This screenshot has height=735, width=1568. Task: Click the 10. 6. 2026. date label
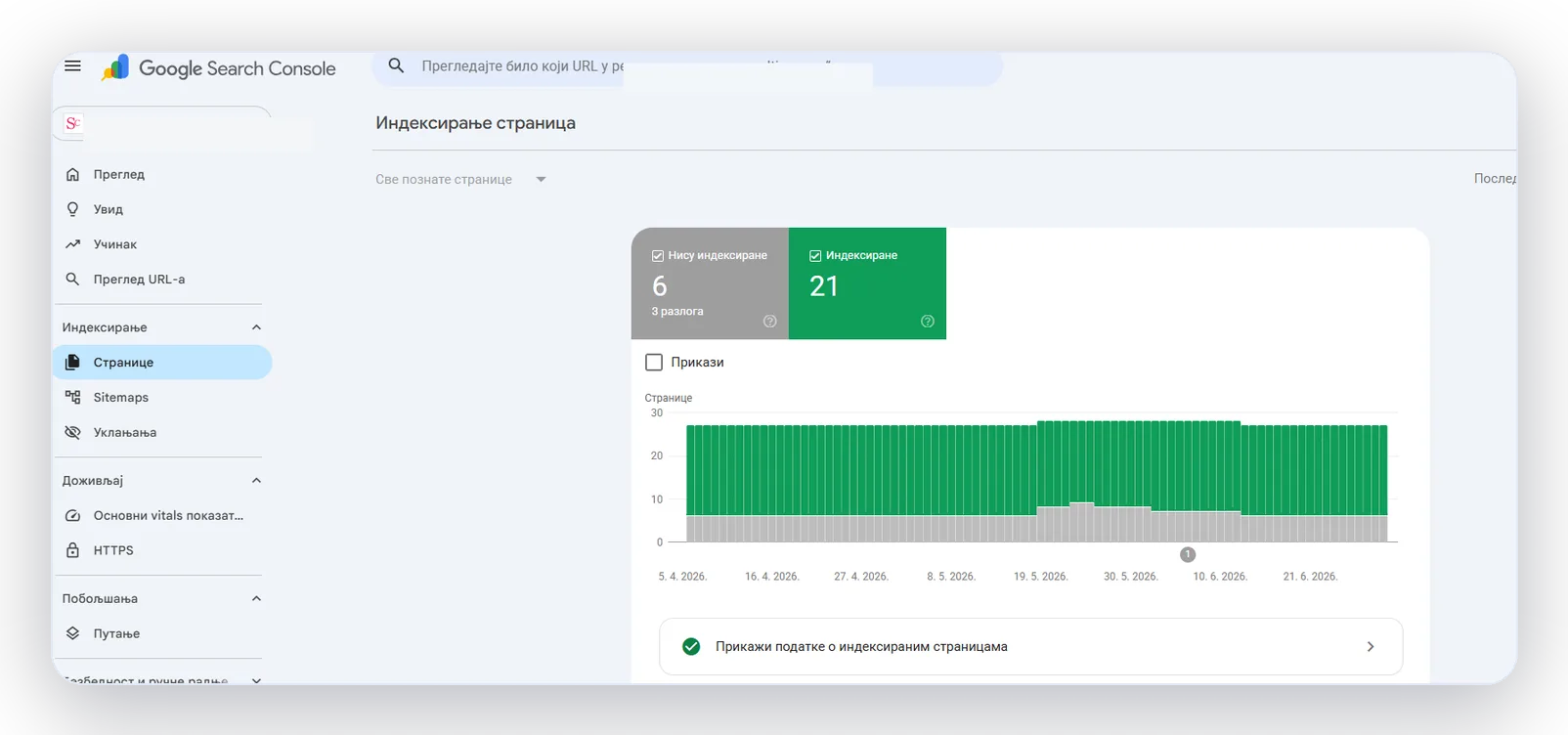tap(1220, 577)
